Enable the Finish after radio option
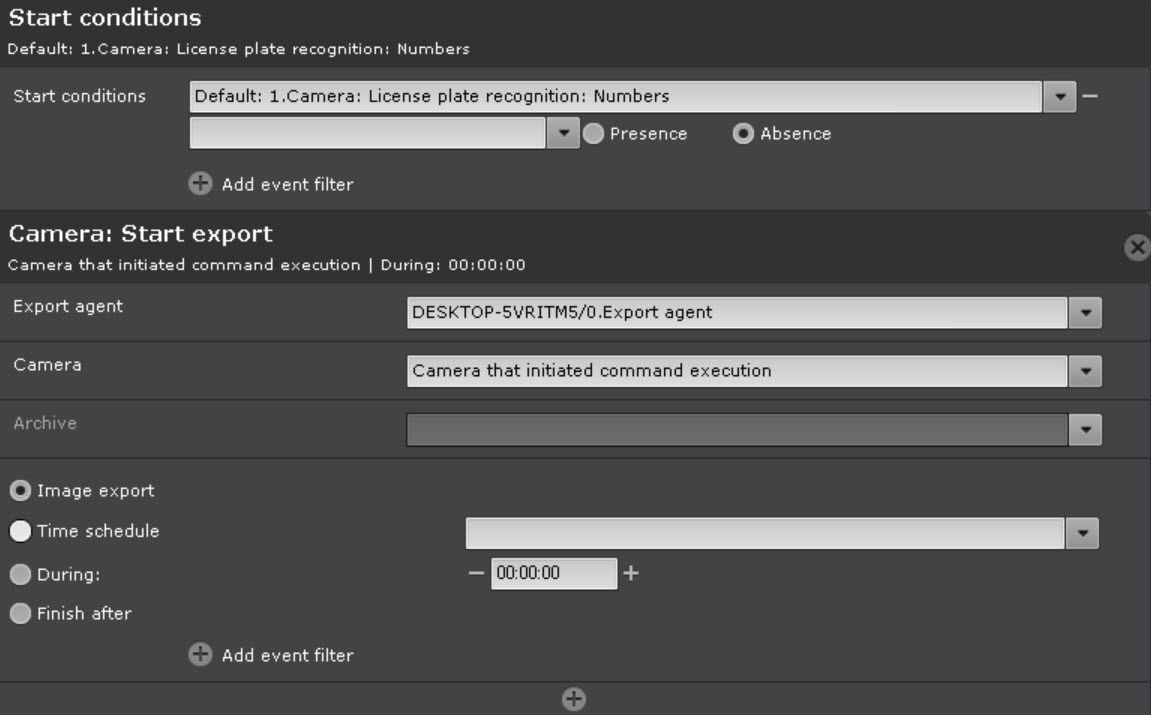This screenshot has height=715, width=1151. [x=20, y=614]
